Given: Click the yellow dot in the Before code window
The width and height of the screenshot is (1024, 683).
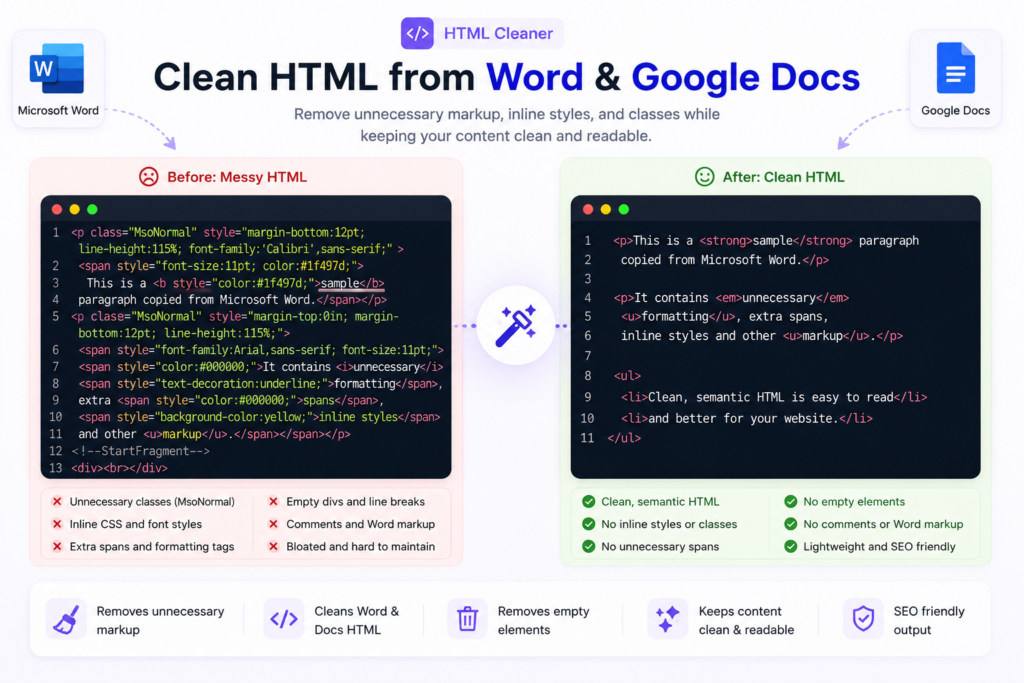Looking at the screenshot, I should coord(74,209).
